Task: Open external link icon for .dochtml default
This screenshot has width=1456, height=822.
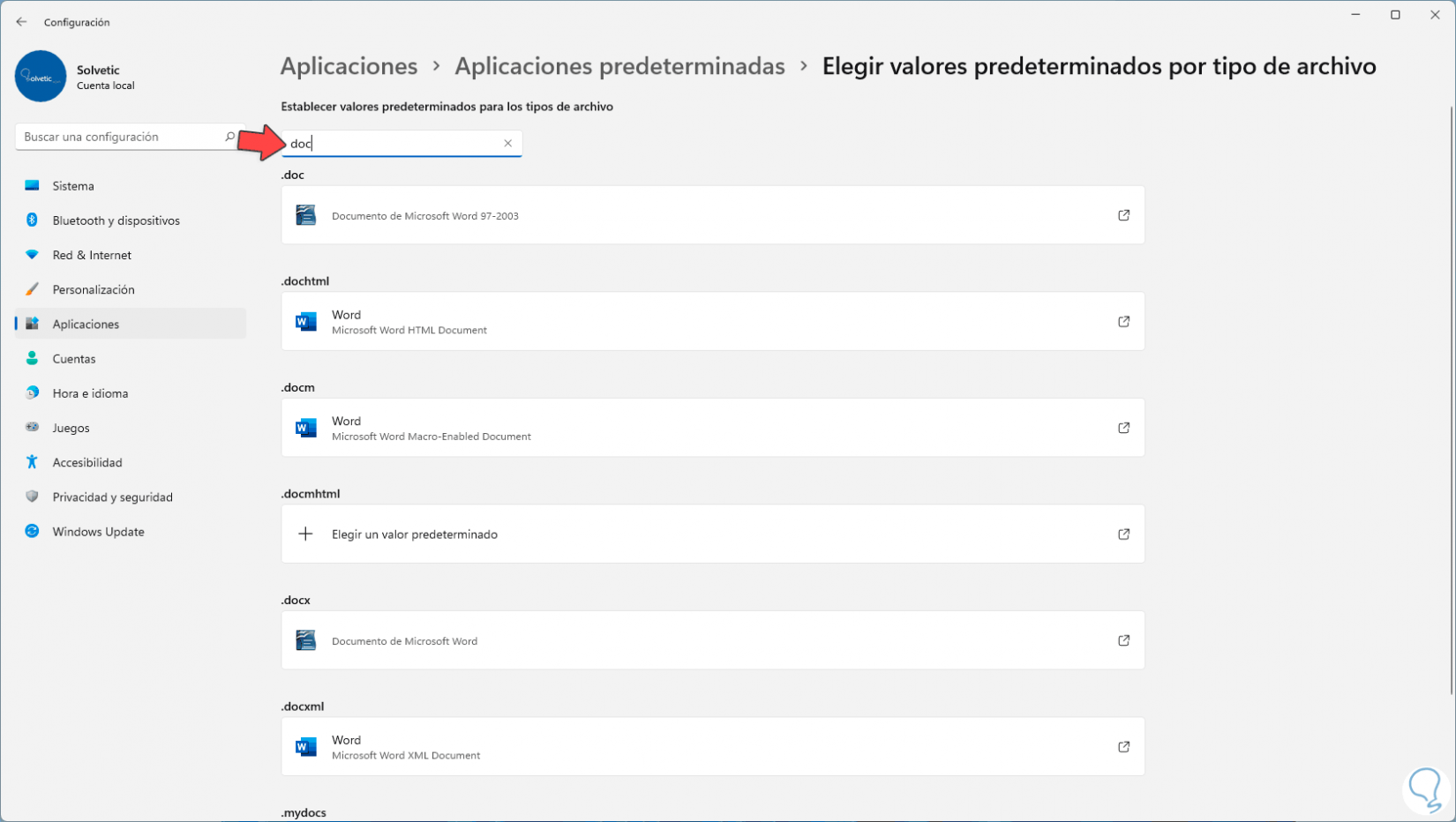Action: click(x=1123, y=322)
